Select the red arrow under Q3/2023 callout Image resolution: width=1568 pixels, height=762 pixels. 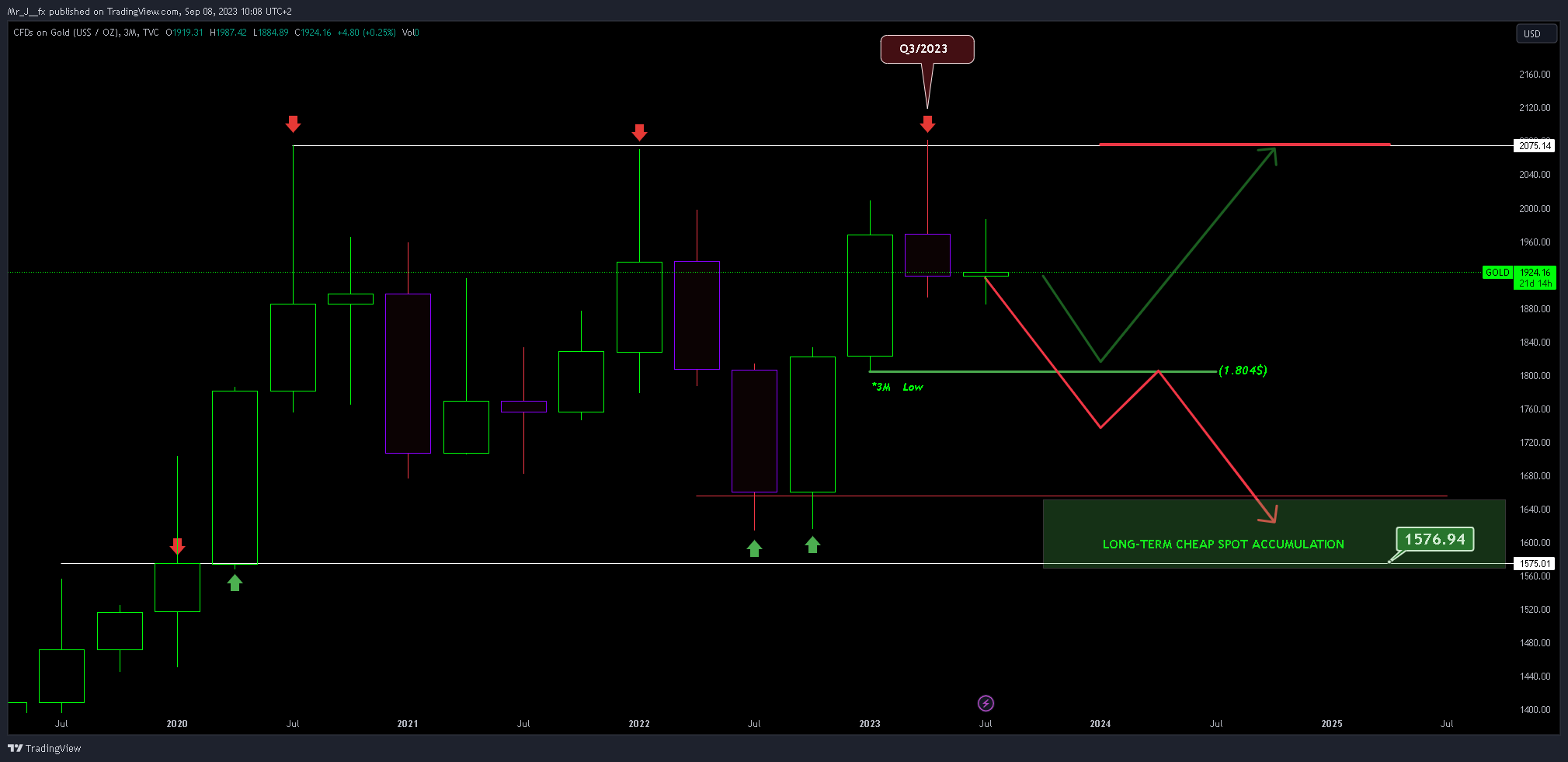(927, 124)
